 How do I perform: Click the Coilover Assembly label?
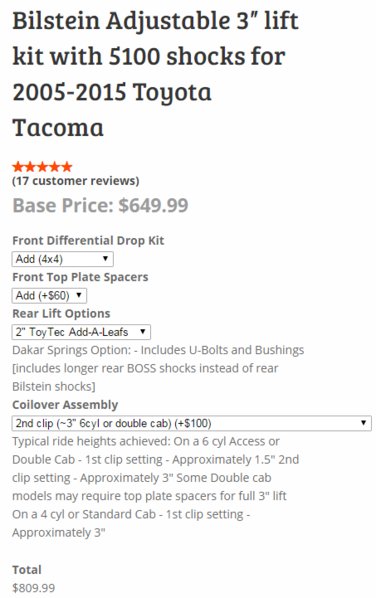(65, 405)
